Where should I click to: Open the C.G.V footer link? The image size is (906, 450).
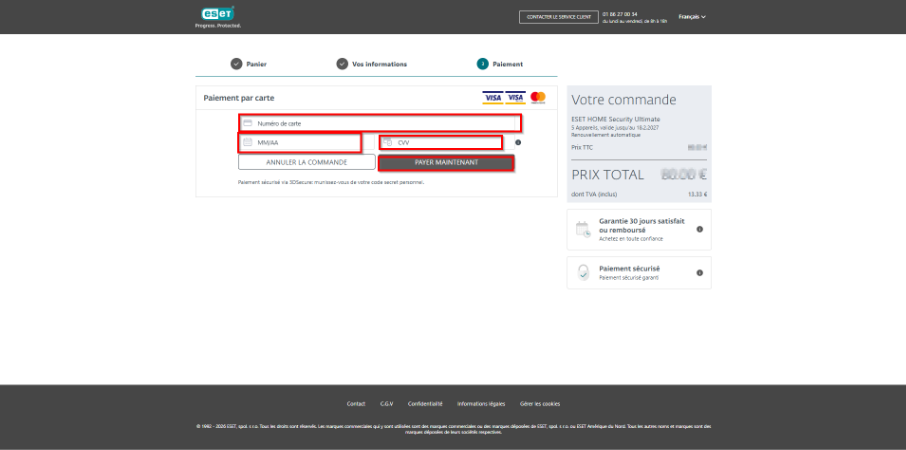pyautogui.click(x=387, y=404)
